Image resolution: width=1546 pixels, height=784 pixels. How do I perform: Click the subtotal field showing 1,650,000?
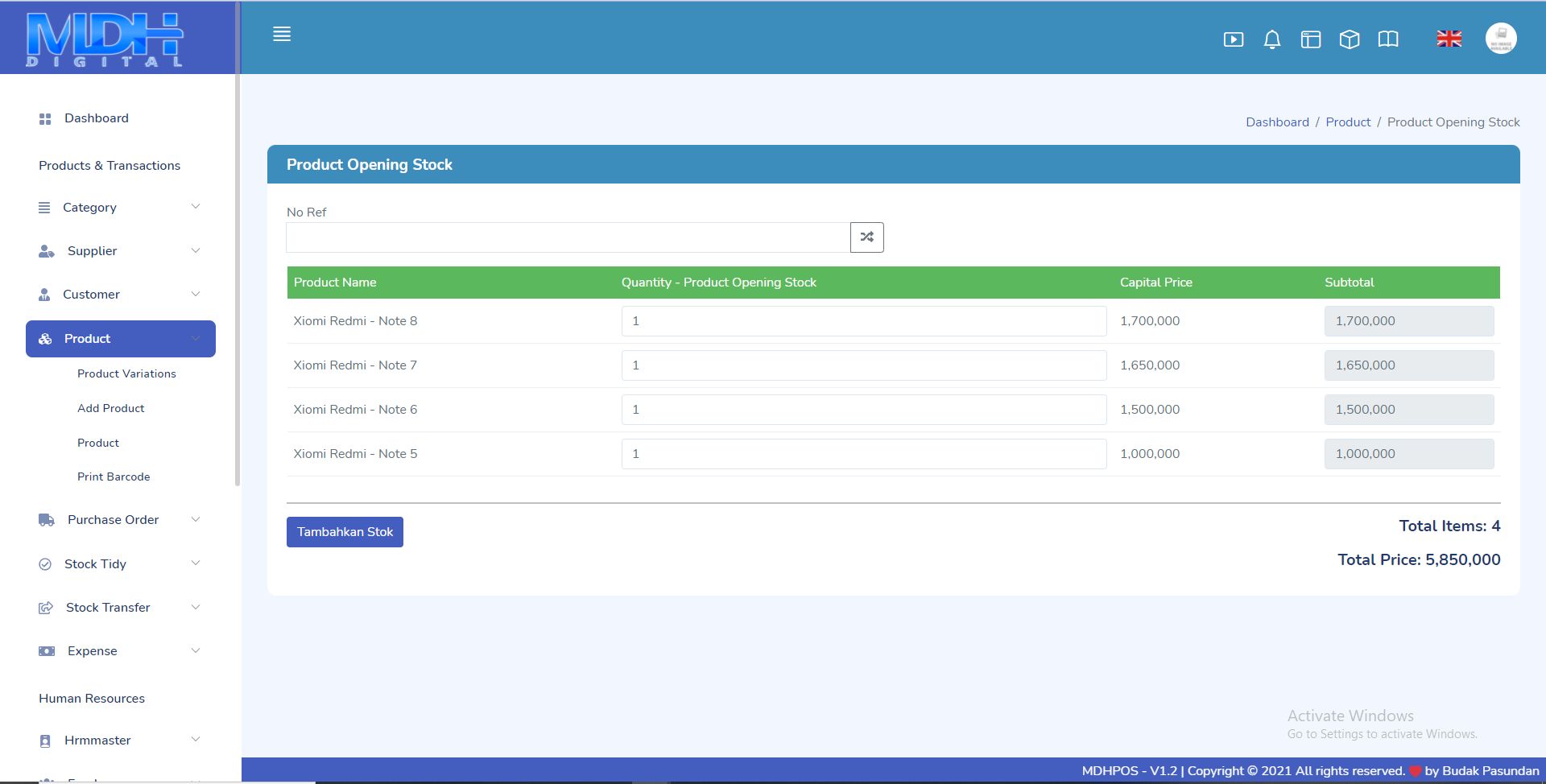1409,365
